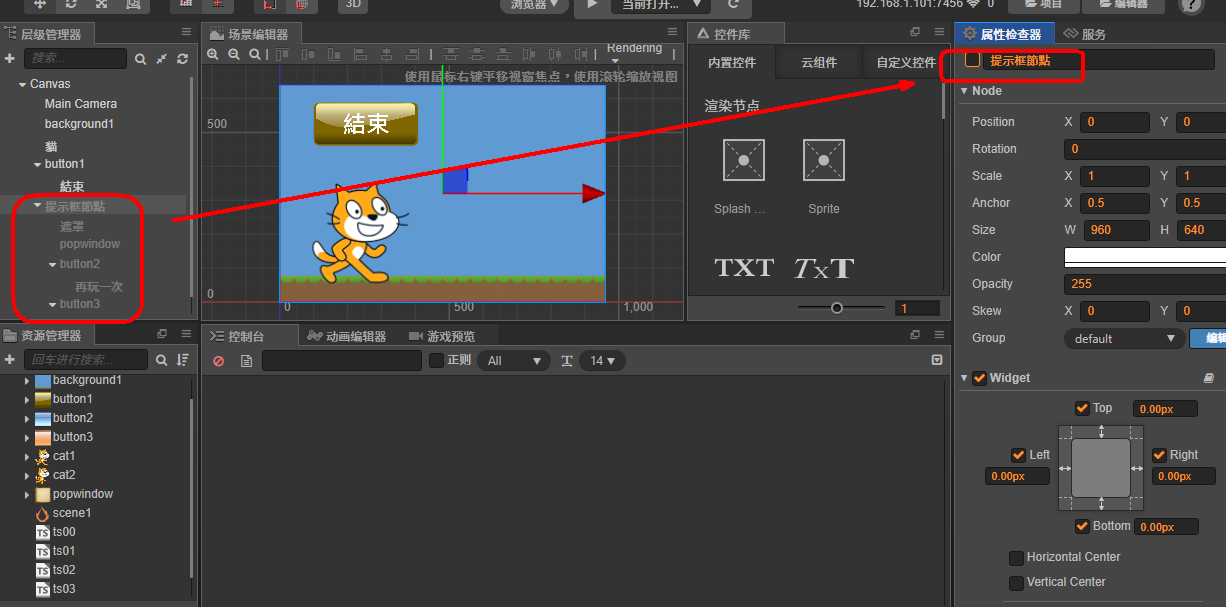Pop out the widget library panel icon
The height and width of the screenshot is (607, 1226).
915,32
